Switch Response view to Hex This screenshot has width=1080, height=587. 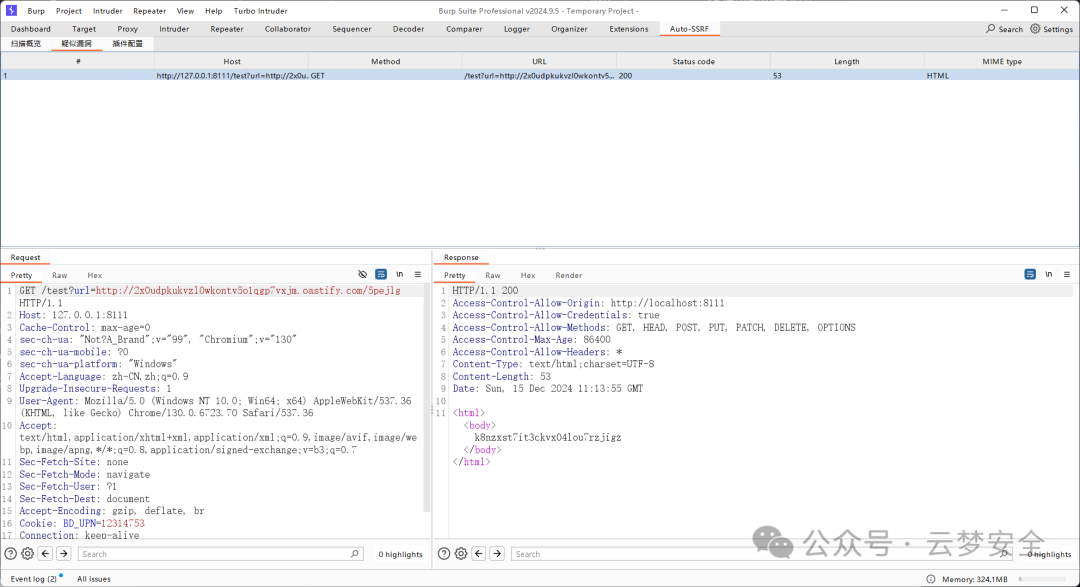(x=528, y=275)
